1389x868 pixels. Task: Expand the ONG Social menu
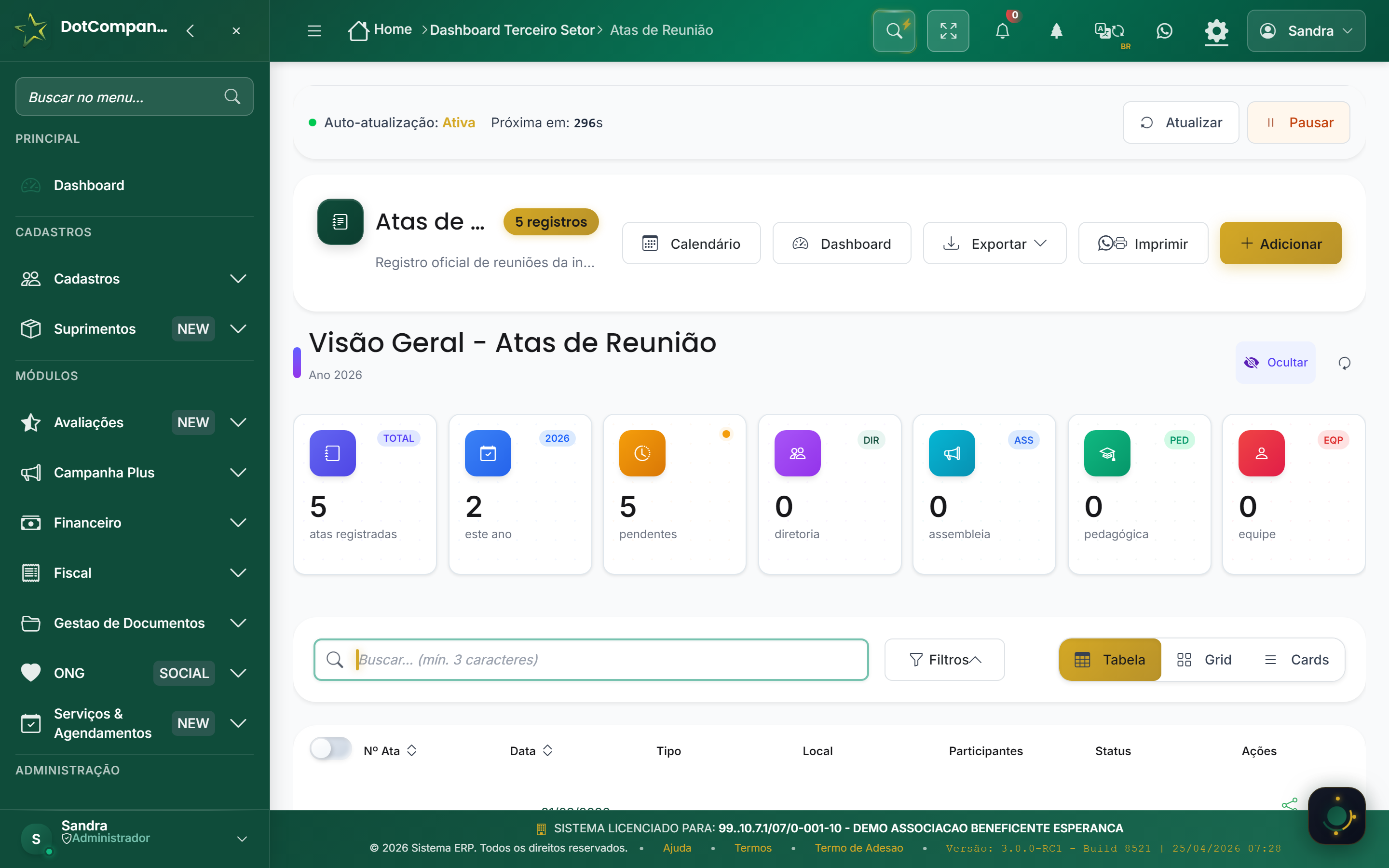click(134, 673)
